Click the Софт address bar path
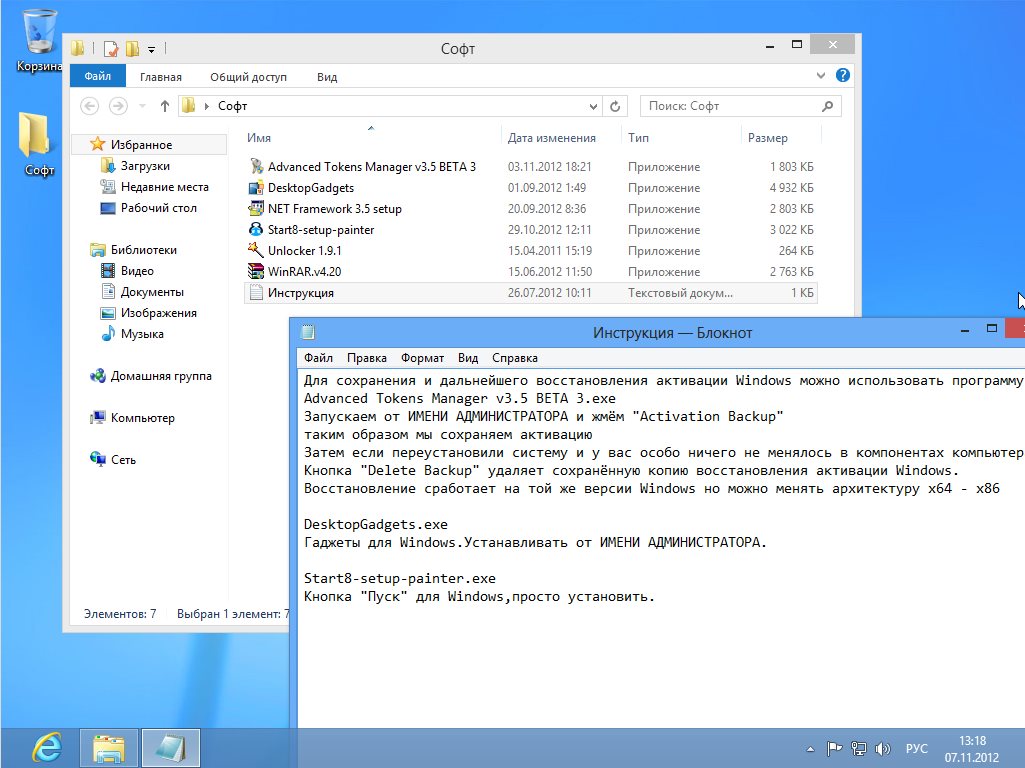This screenshot has width=1025, height=768. coord(232,106)
